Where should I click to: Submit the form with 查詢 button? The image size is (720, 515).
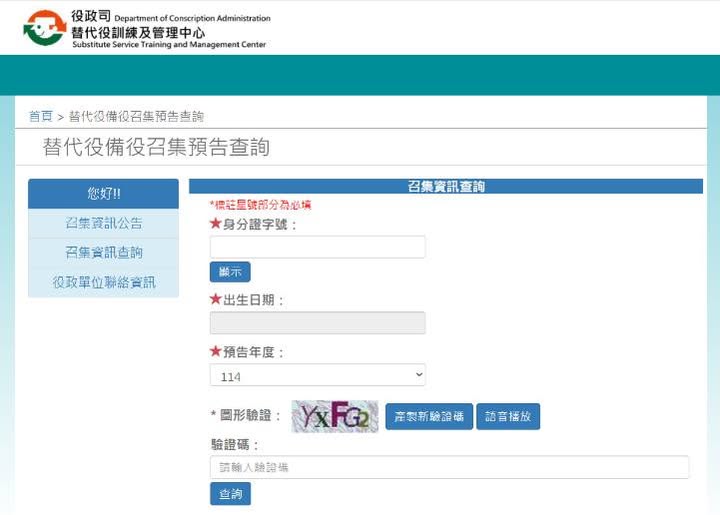tap(230, 494)
